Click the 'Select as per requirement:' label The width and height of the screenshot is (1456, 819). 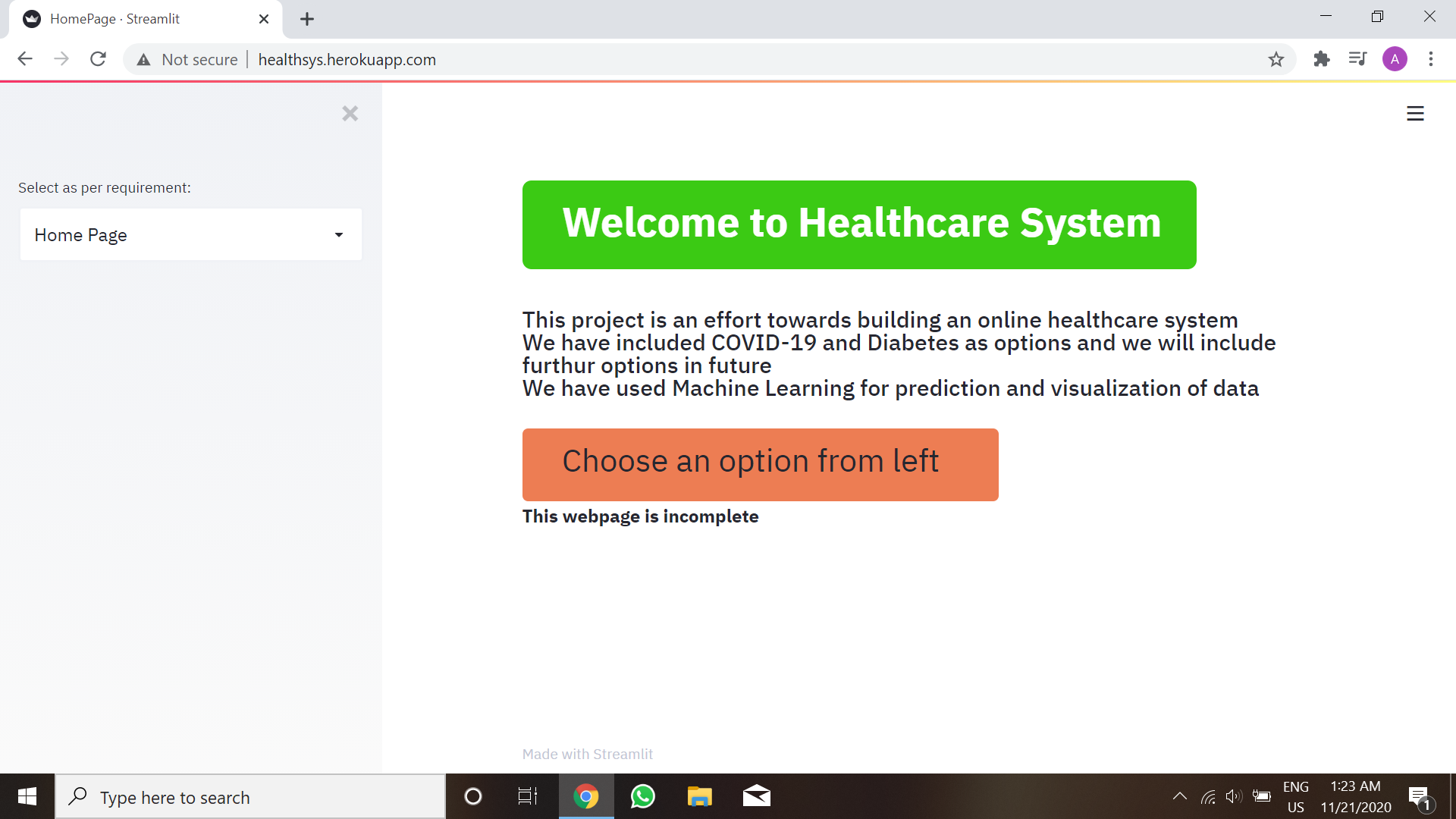tap(105, 188)
